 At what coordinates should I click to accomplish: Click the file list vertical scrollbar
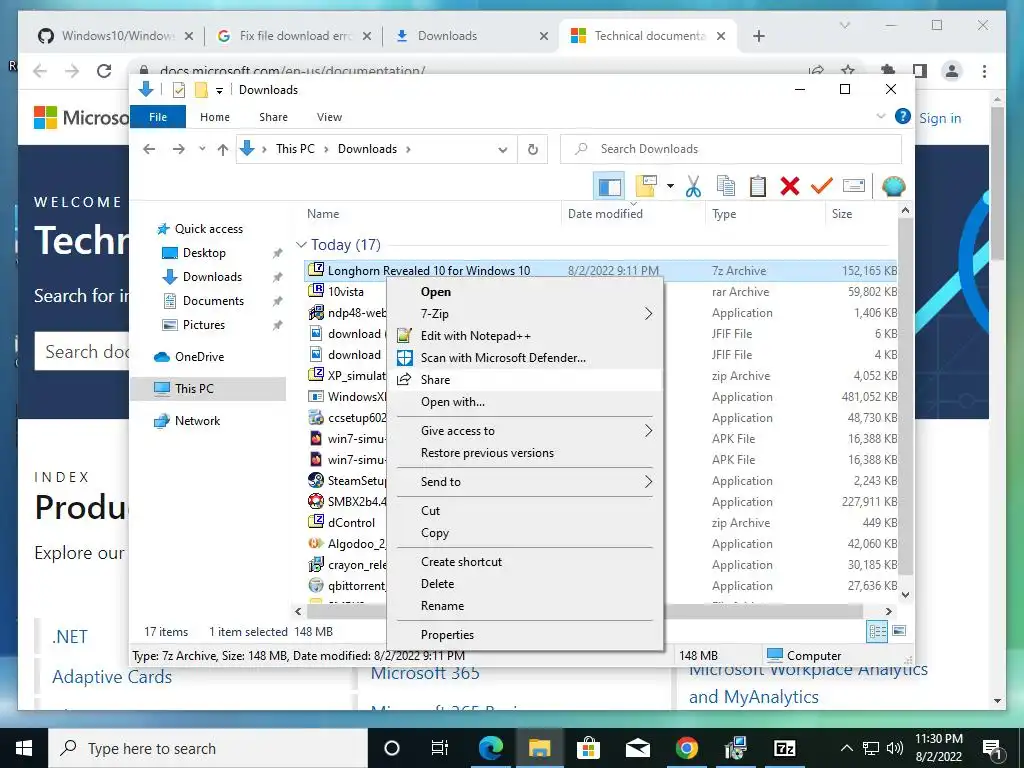pyautogui.click(x=905, y=395)
